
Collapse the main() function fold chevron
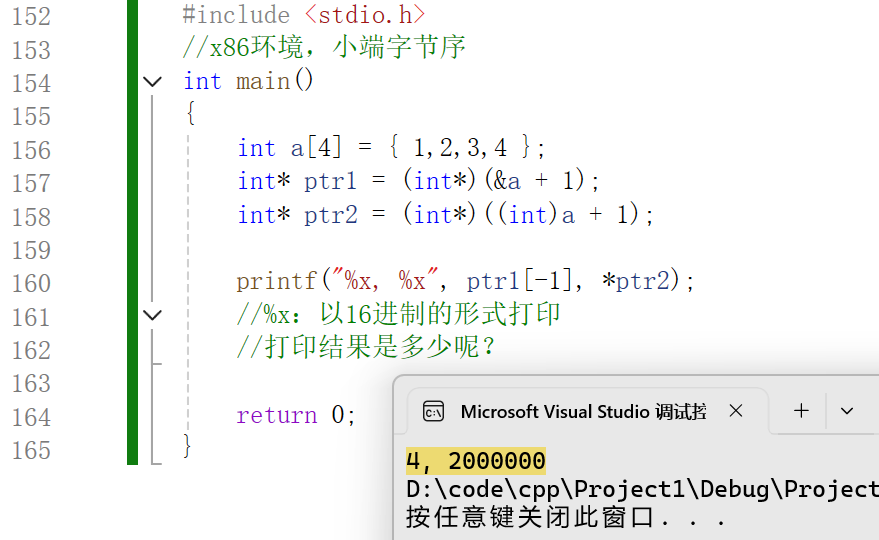[152, 82]
